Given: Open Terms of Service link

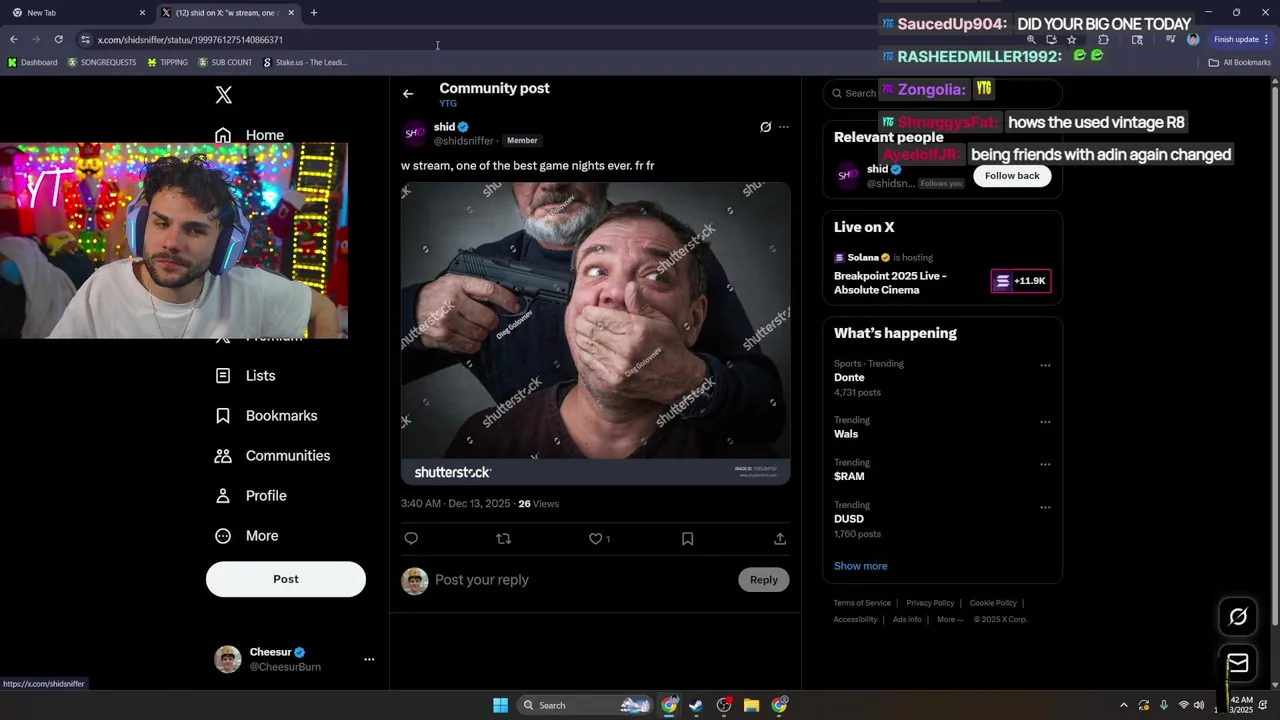Looking at the screenshot, I should (862, 603).
